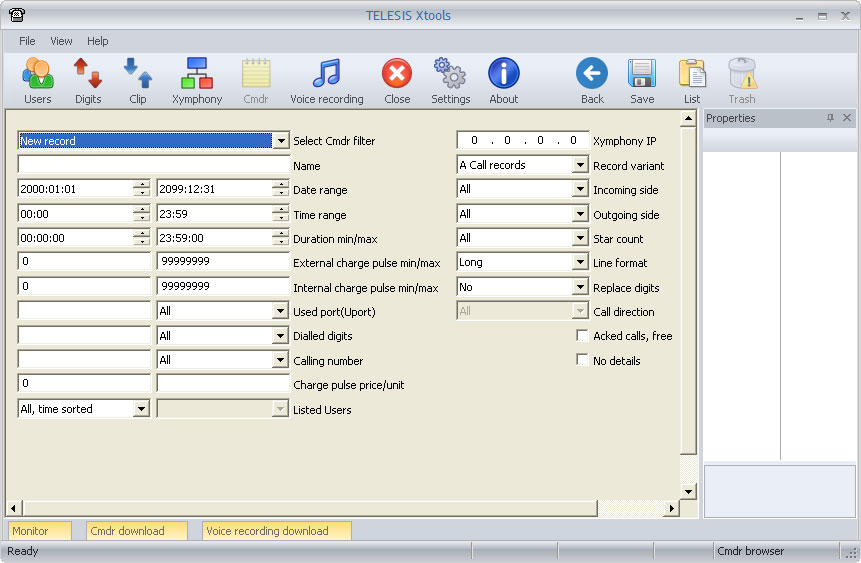This screenshot has height=563, width=861.
Task: Click the Name input field
Action: (154, 165)
